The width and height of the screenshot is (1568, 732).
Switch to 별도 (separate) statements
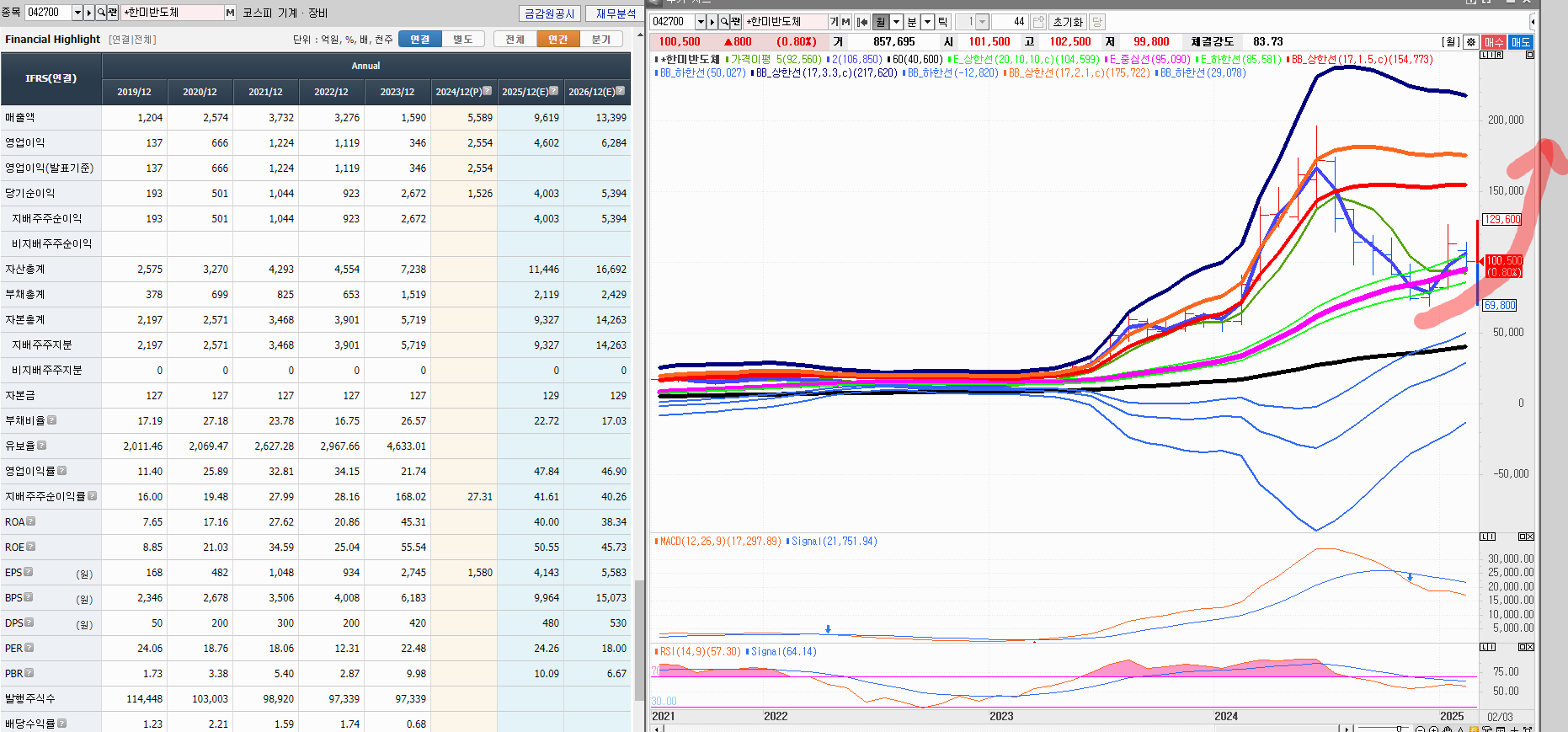coord(462,39)
